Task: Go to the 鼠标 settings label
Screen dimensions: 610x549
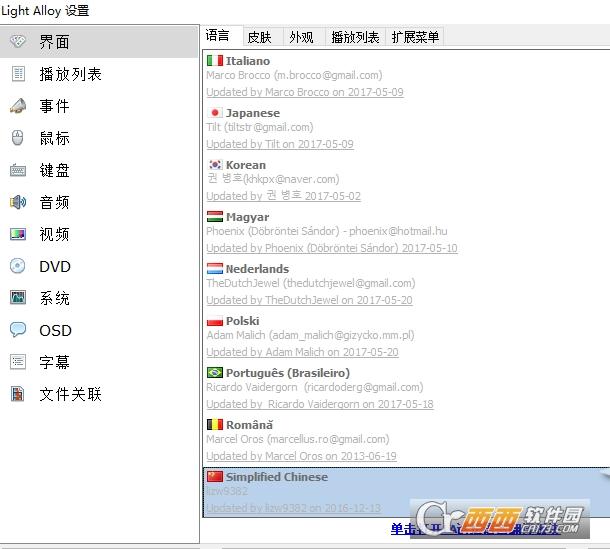Action: click(x=54, y=138)
